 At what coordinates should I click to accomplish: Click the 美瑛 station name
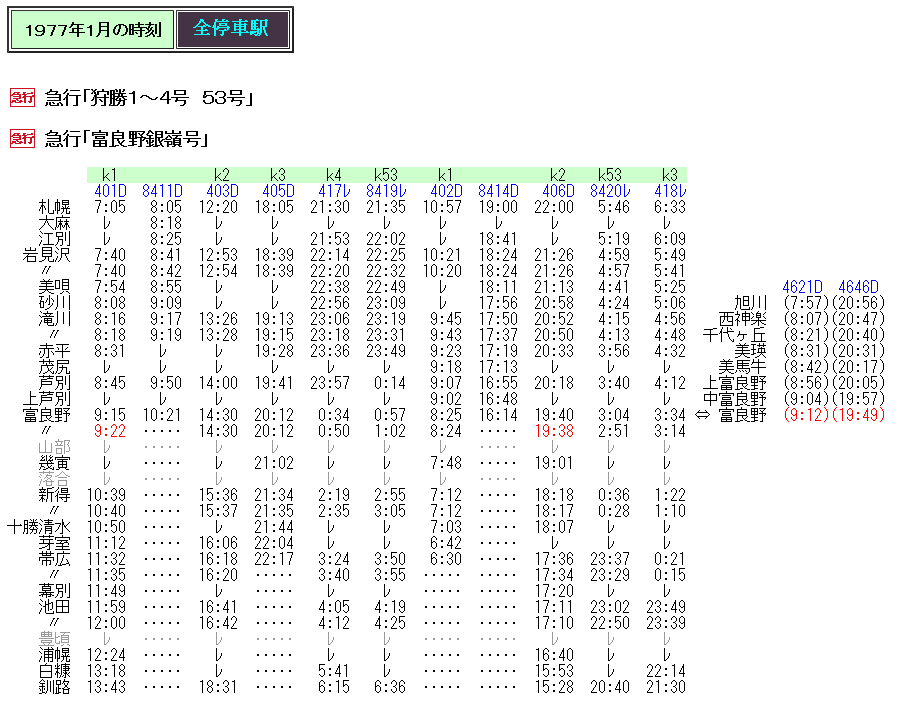[x=750, y=351]
